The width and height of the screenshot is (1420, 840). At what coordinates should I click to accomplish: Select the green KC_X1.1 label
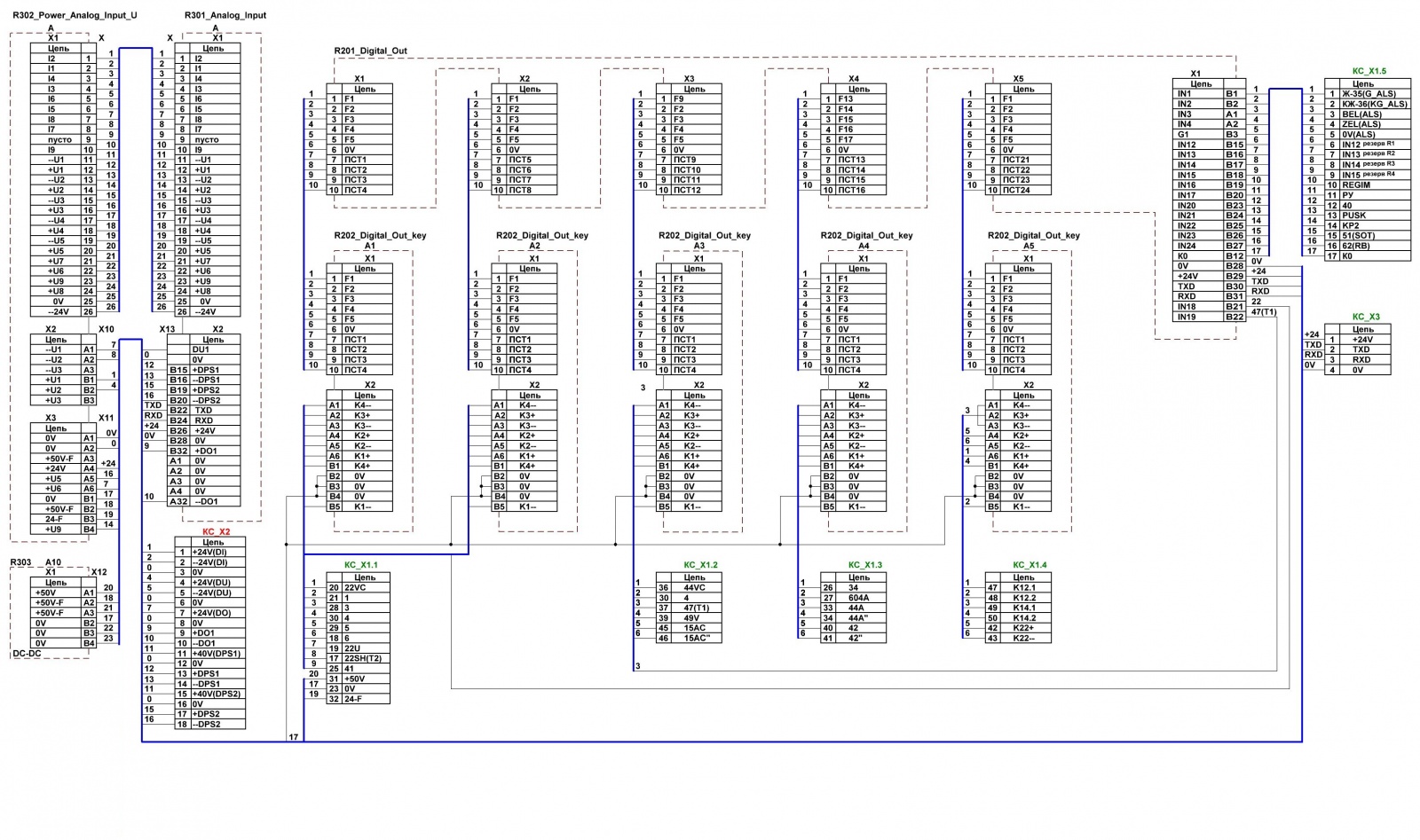point(360,565)
